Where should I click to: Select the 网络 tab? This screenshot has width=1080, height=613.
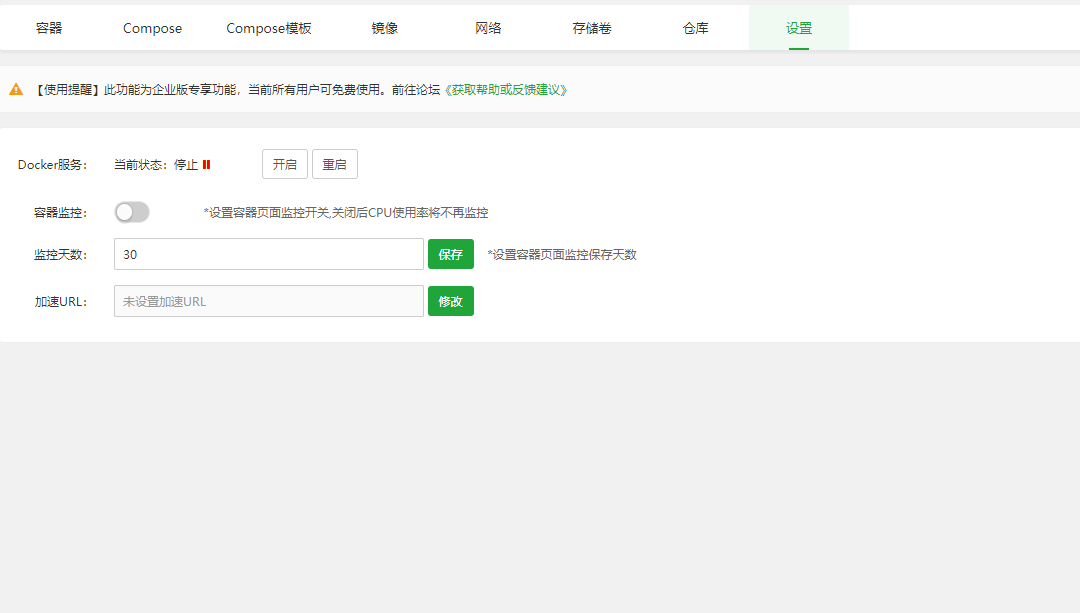(x=488, y=28)
